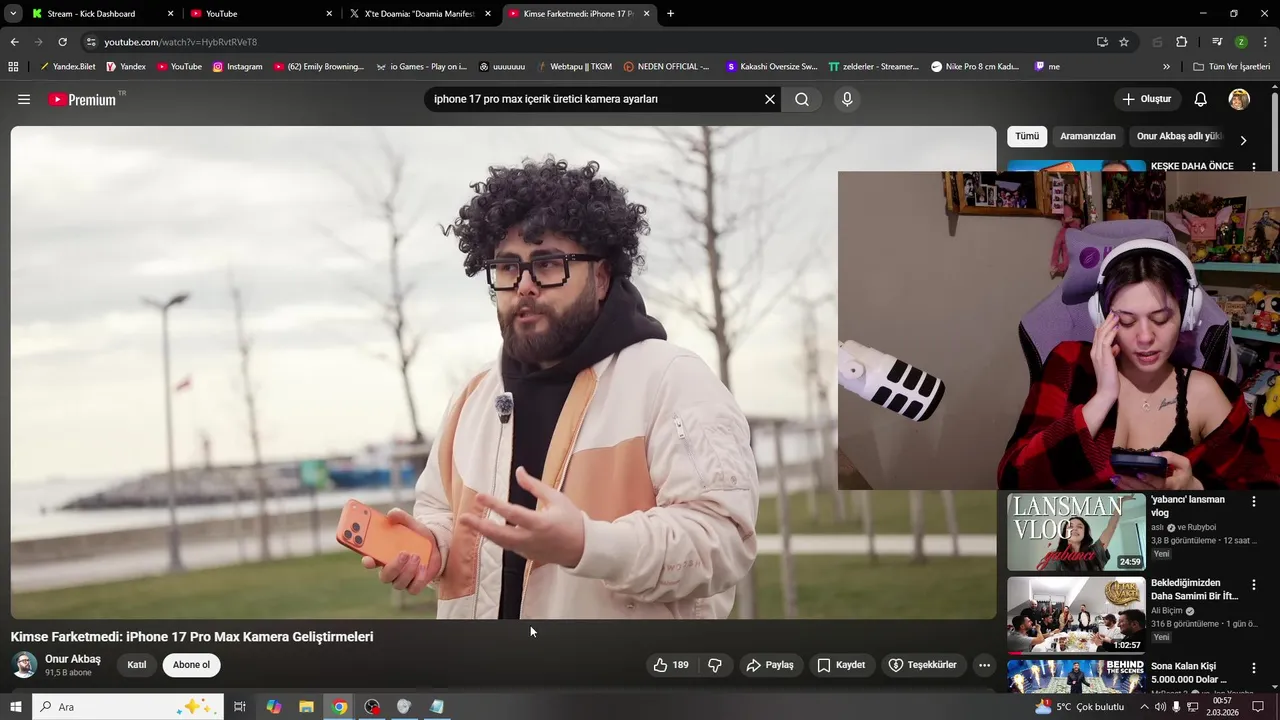Open the Oluştur create button
This screenshot has height=720, width=1280.
[1146, 99]
